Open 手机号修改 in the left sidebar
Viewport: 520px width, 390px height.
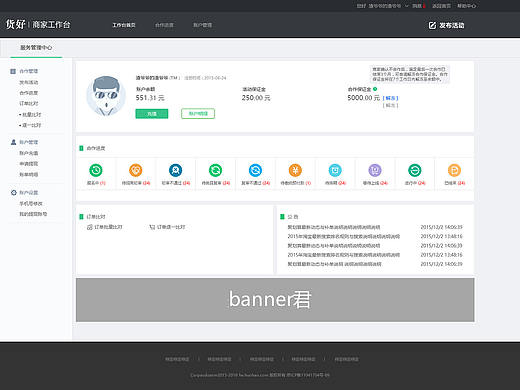coord(31,204)
